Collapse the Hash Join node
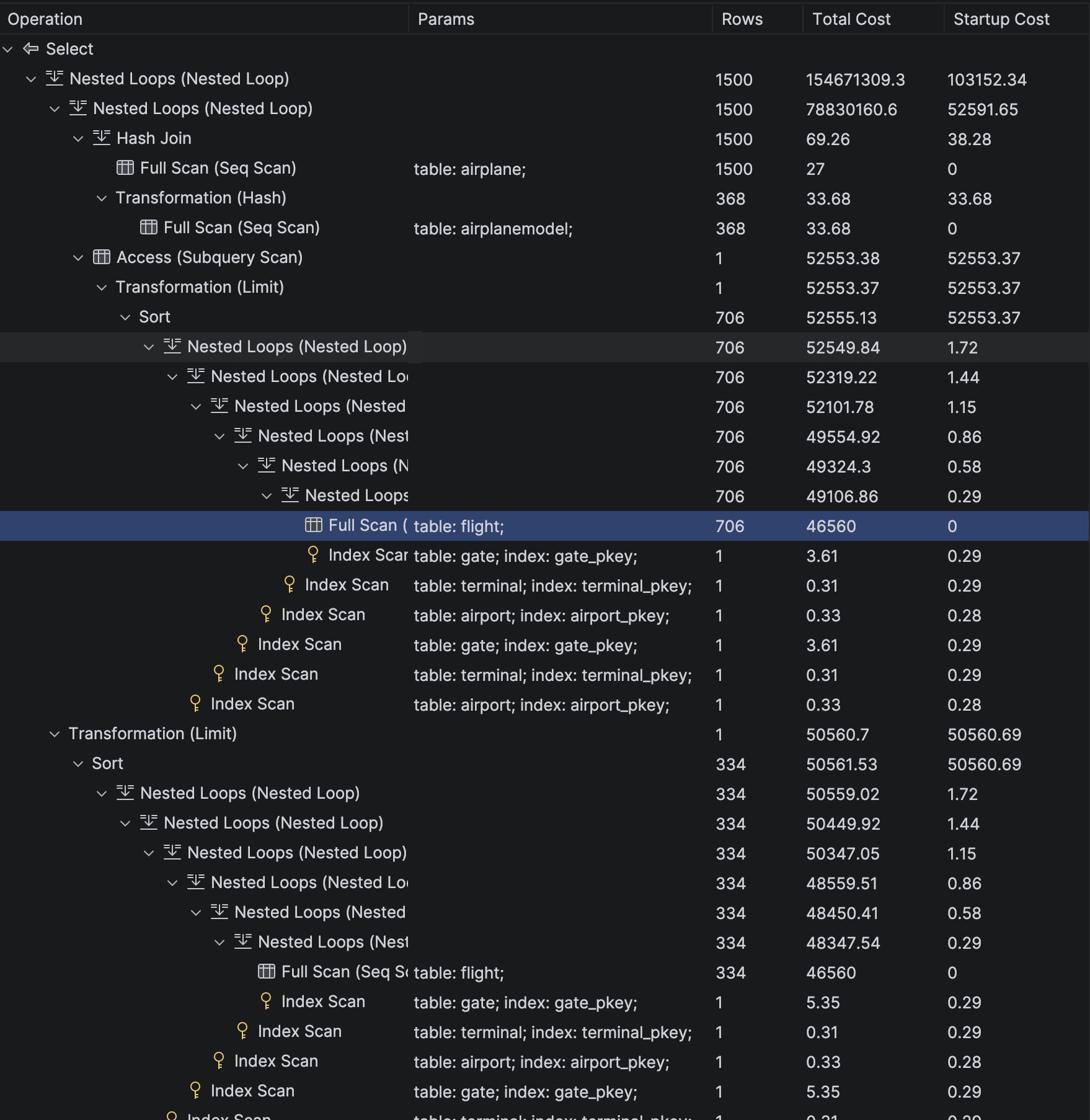This screenshot has height=1120, width=1090. coord(78,138)
